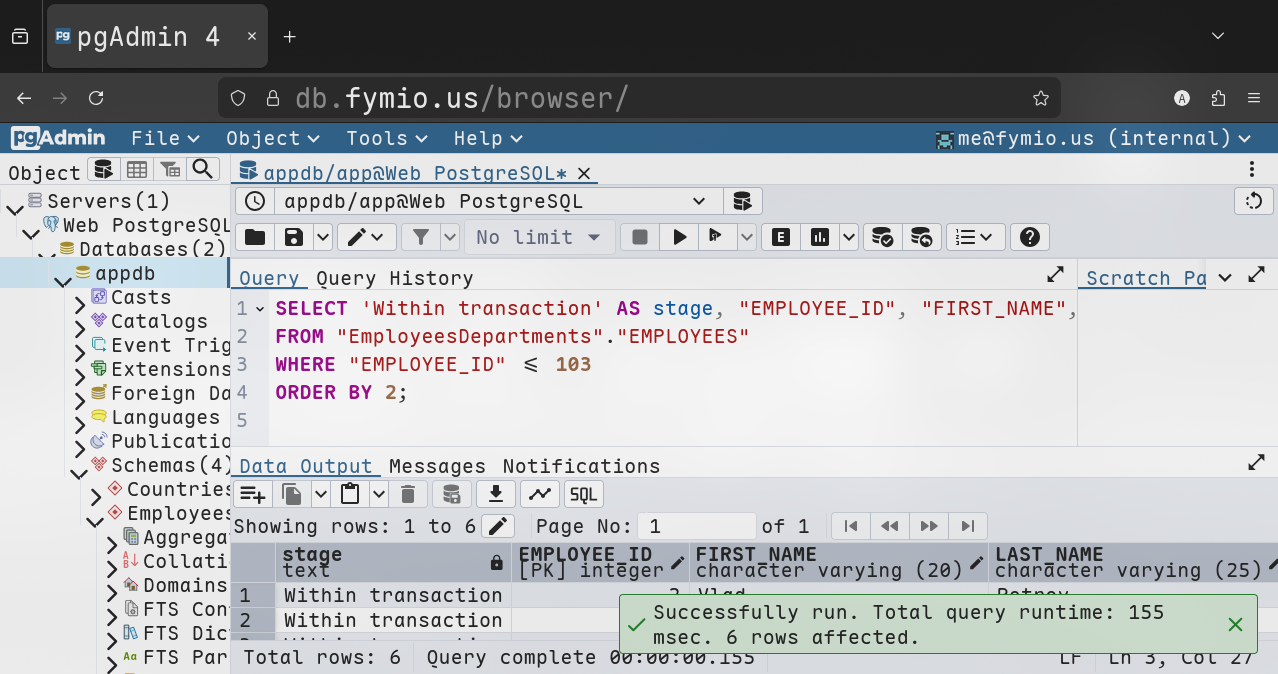Click the Execute query play button

coord(680,237)
